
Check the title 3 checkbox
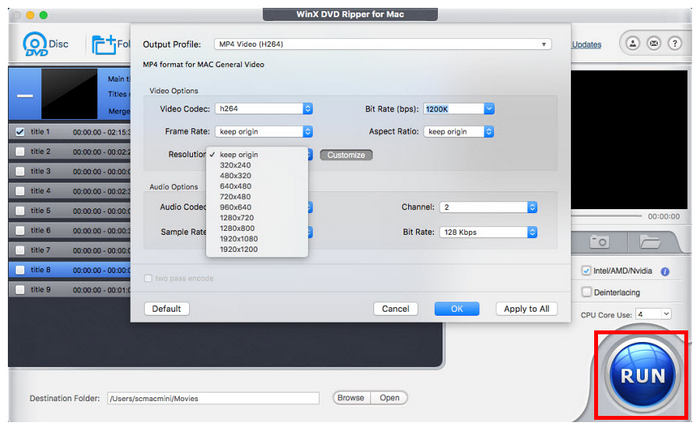click(x=20, y=171)
